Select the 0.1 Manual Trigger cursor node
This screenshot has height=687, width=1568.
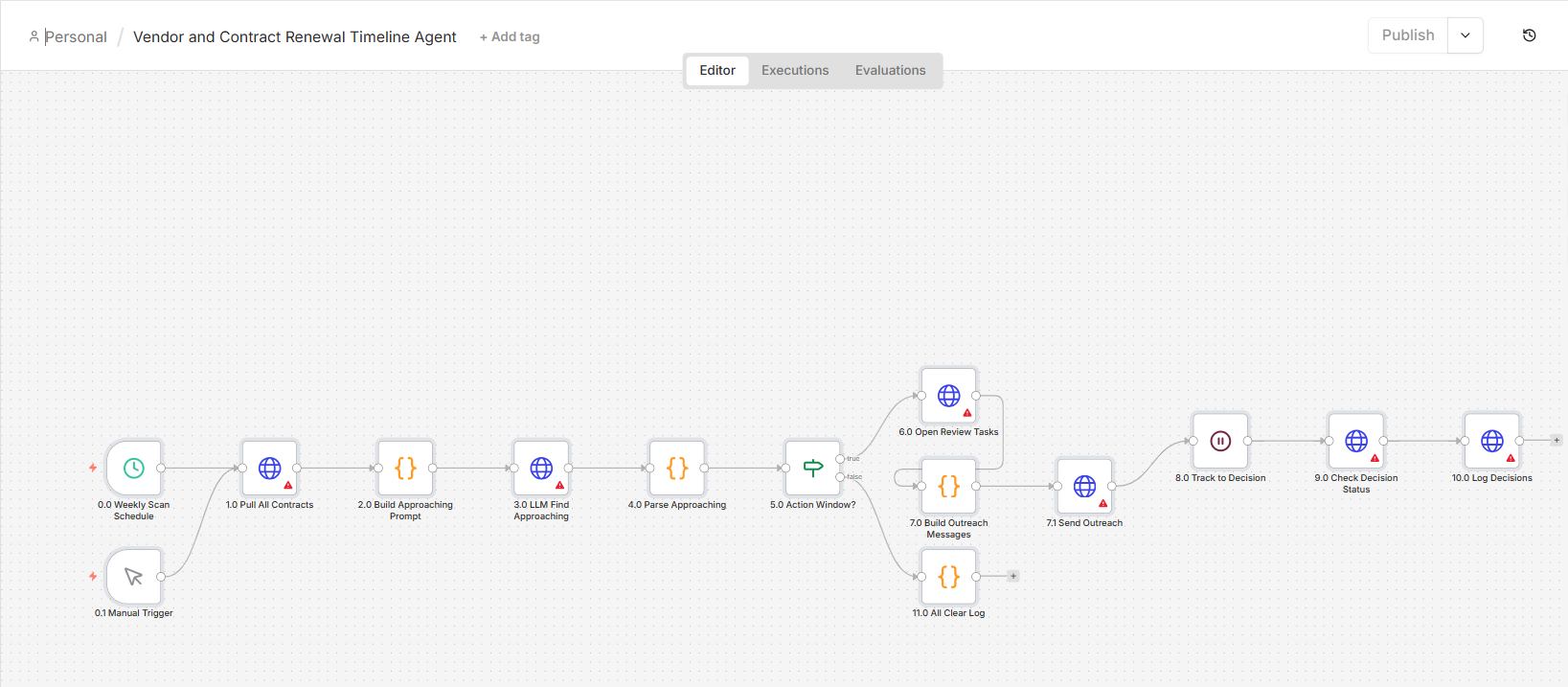134,576
